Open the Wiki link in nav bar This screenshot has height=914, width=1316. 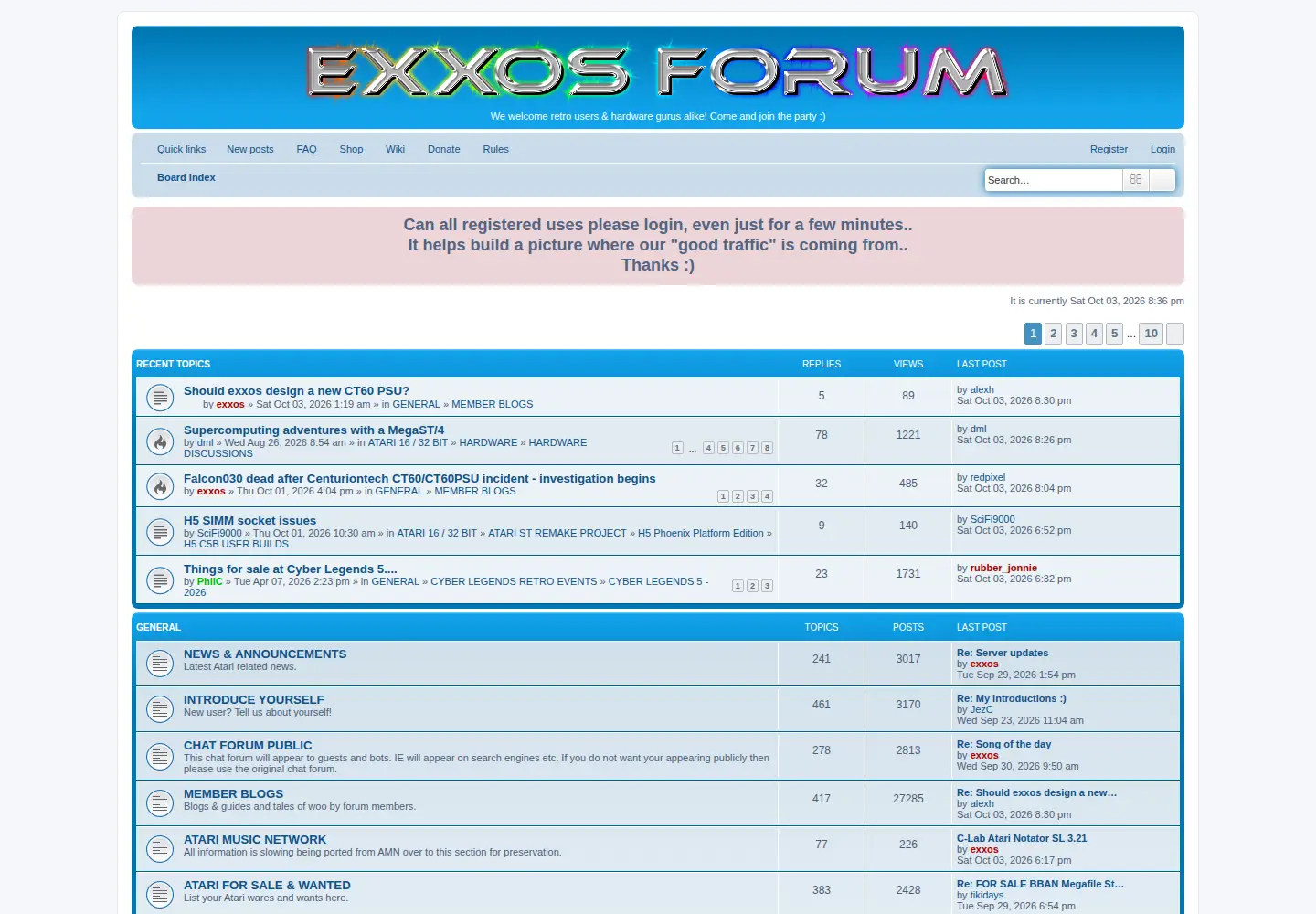click(x=395, y=149)
